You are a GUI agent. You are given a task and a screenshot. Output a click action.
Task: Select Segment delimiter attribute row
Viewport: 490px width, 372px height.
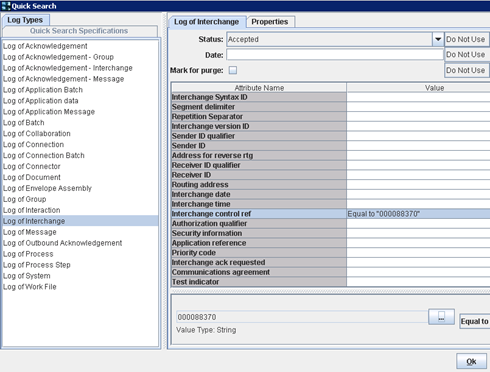point(259,107)
